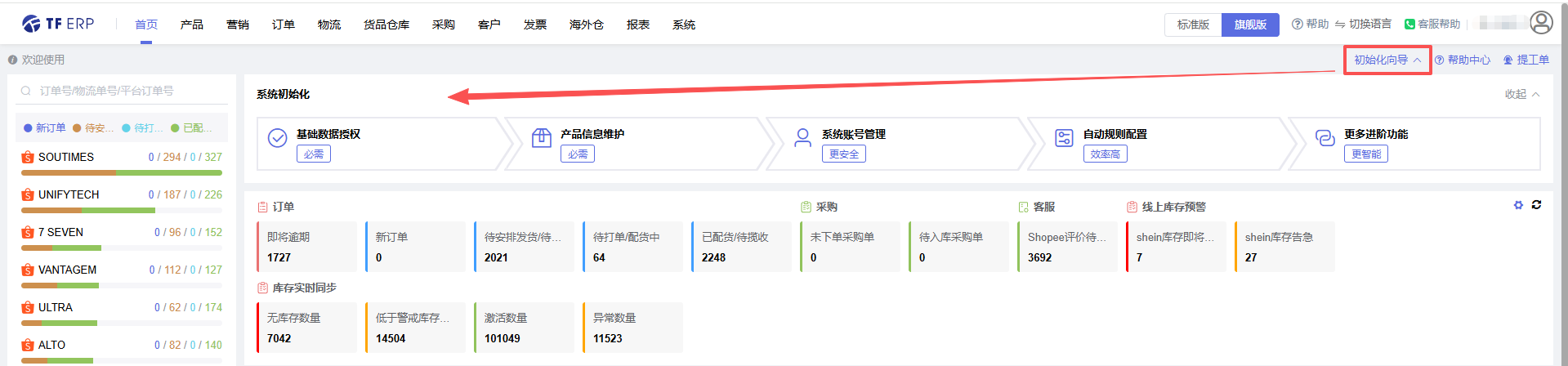Open the user avatar profile icon

[x=1541, y=23]
